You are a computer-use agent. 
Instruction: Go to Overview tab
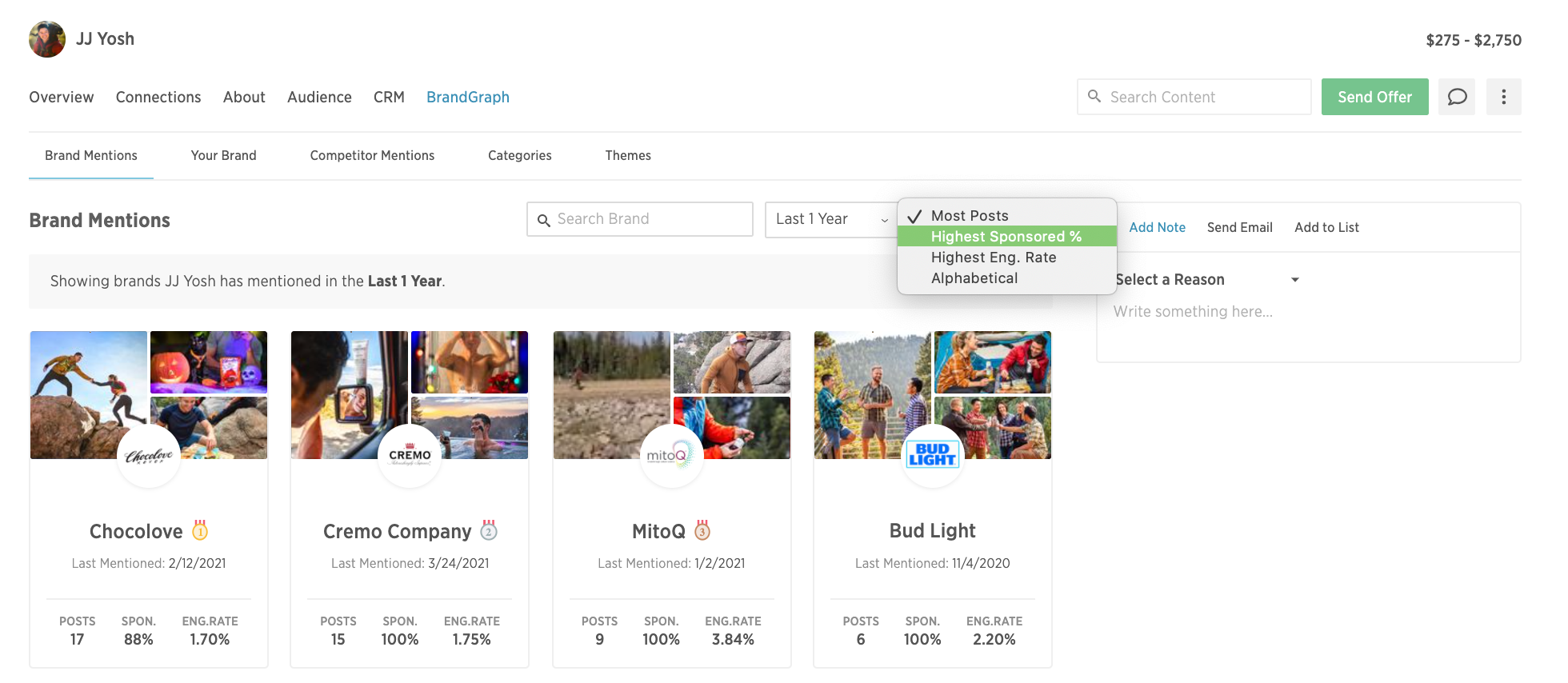pyautogui.click(x=62, y=97)
